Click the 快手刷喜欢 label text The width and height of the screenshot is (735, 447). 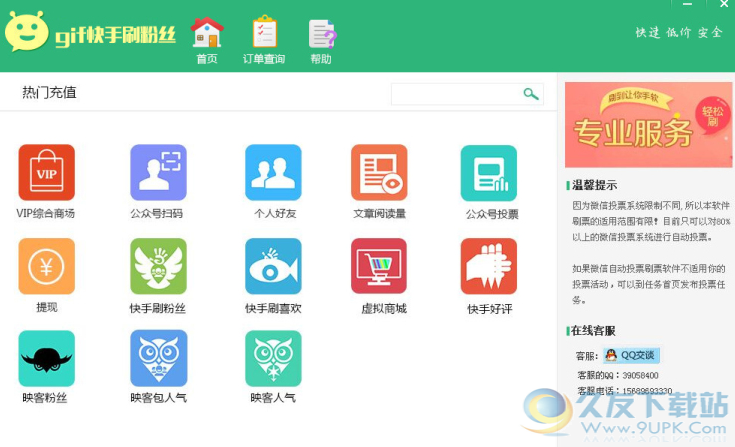273,308
